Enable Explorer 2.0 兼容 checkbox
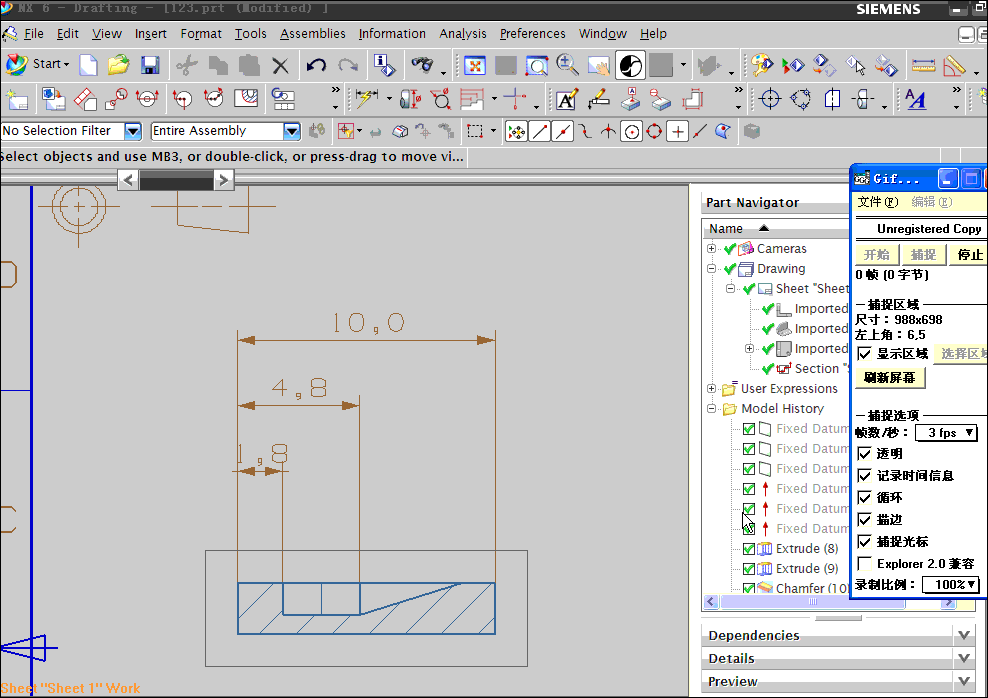 [x=865, y=564]
